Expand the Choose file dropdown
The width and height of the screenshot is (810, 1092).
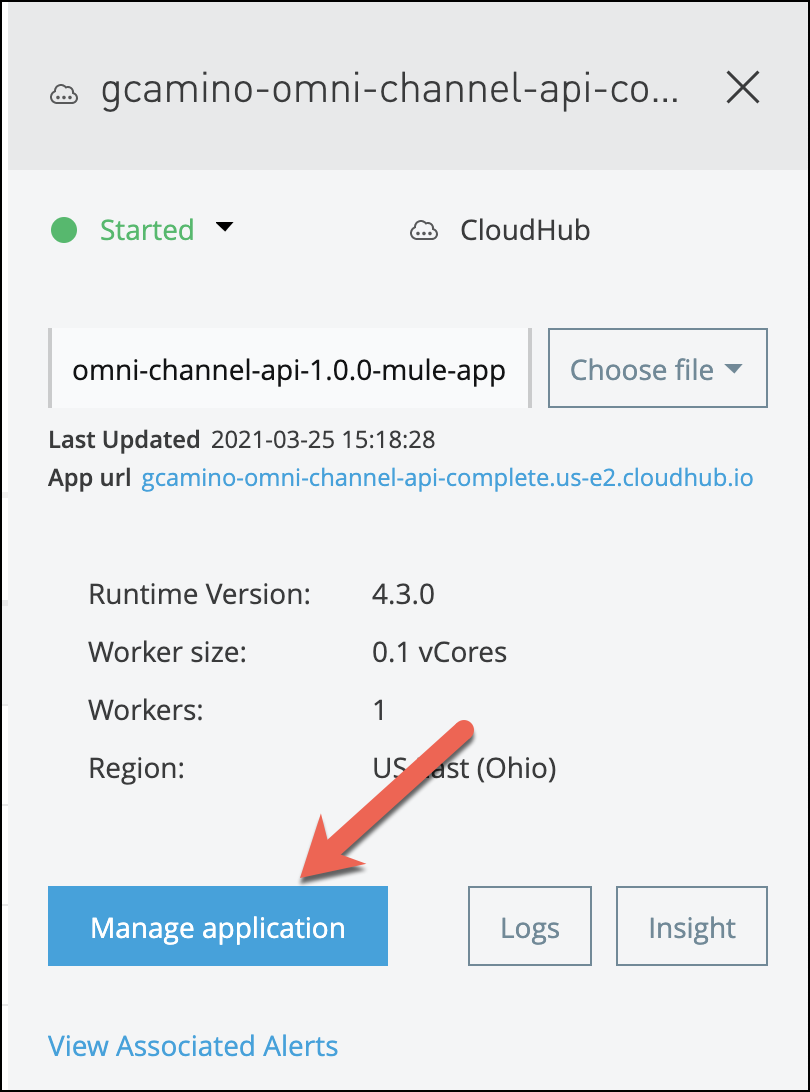pos(657,368)
